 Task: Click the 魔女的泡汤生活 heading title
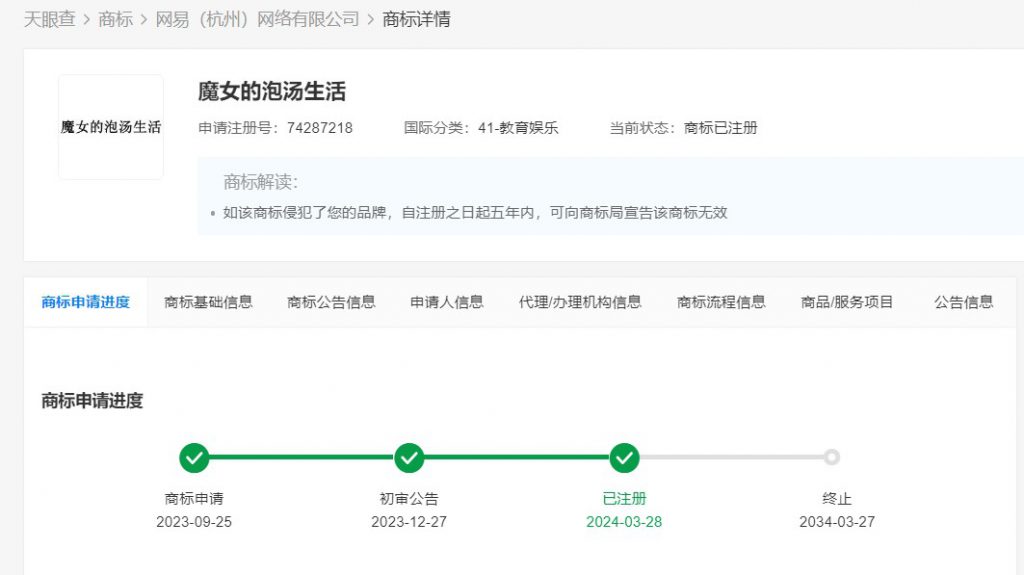coord(272,91)
